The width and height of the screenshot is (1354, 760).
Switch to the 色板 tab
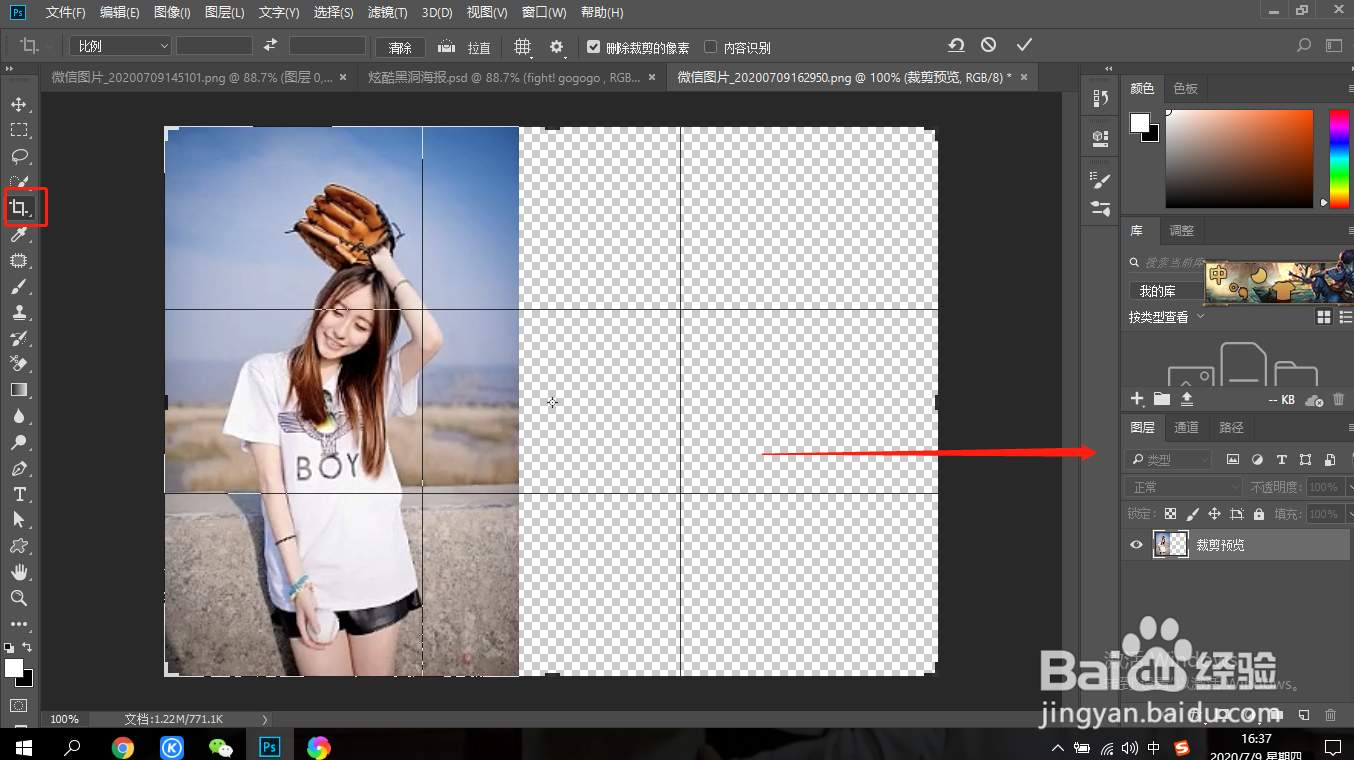click(x=1186, y=89)
